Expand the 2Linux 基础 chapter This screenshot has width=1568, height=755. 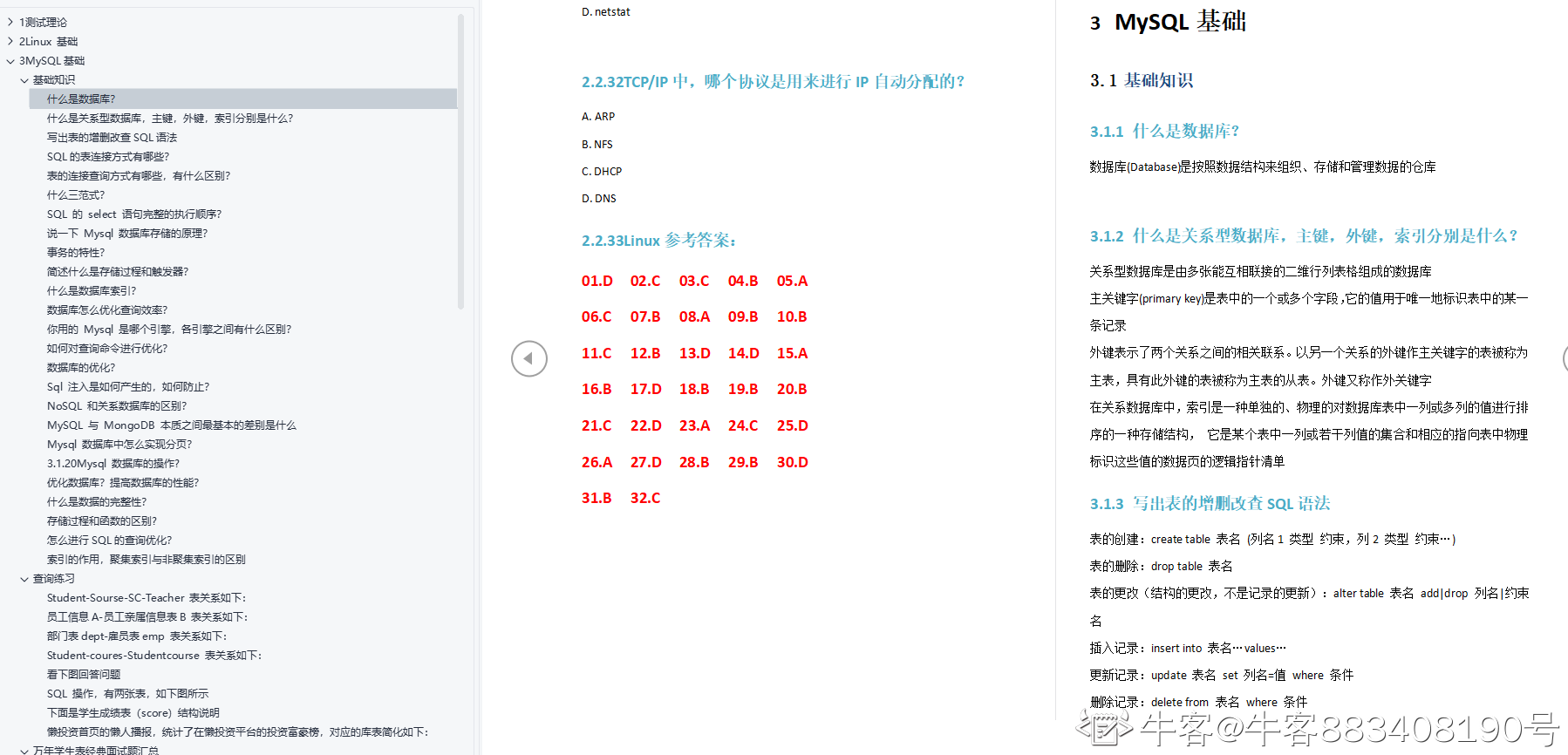[10, 42]
